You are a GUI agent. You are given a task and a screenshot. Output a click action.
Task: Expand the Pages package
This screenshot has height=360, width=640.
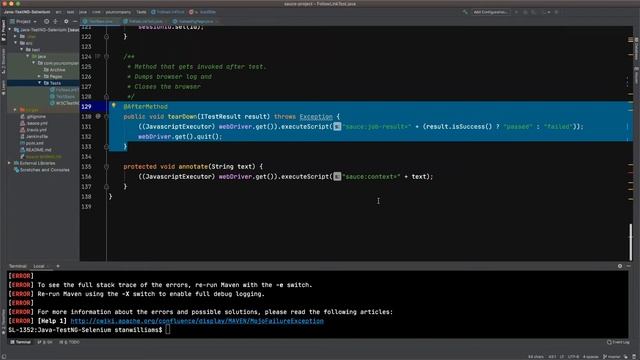(40, 76)
